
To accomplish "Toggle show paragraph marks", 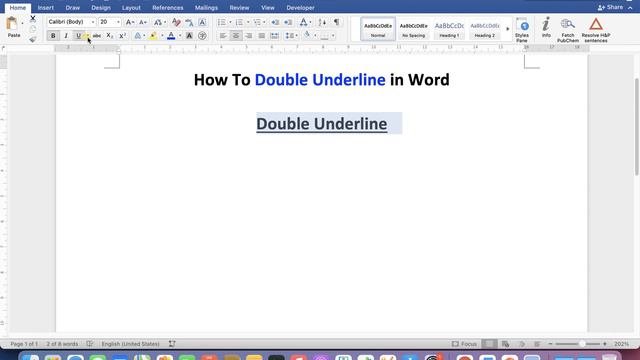I will click(337, 22).
